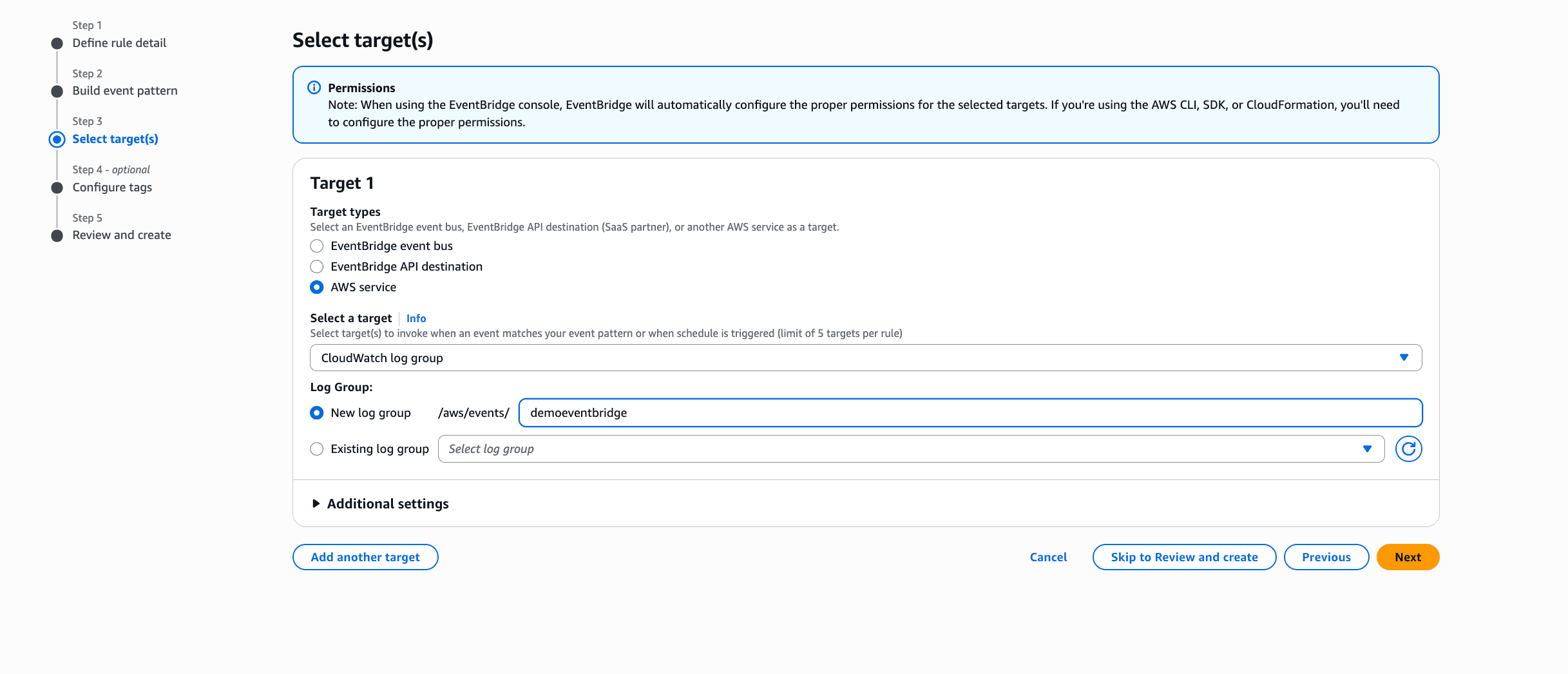Image resolution: width=1568 pixels, height=674 pixels.
Task: Refresh the existing log groups list
Action: coord(1409,448)
